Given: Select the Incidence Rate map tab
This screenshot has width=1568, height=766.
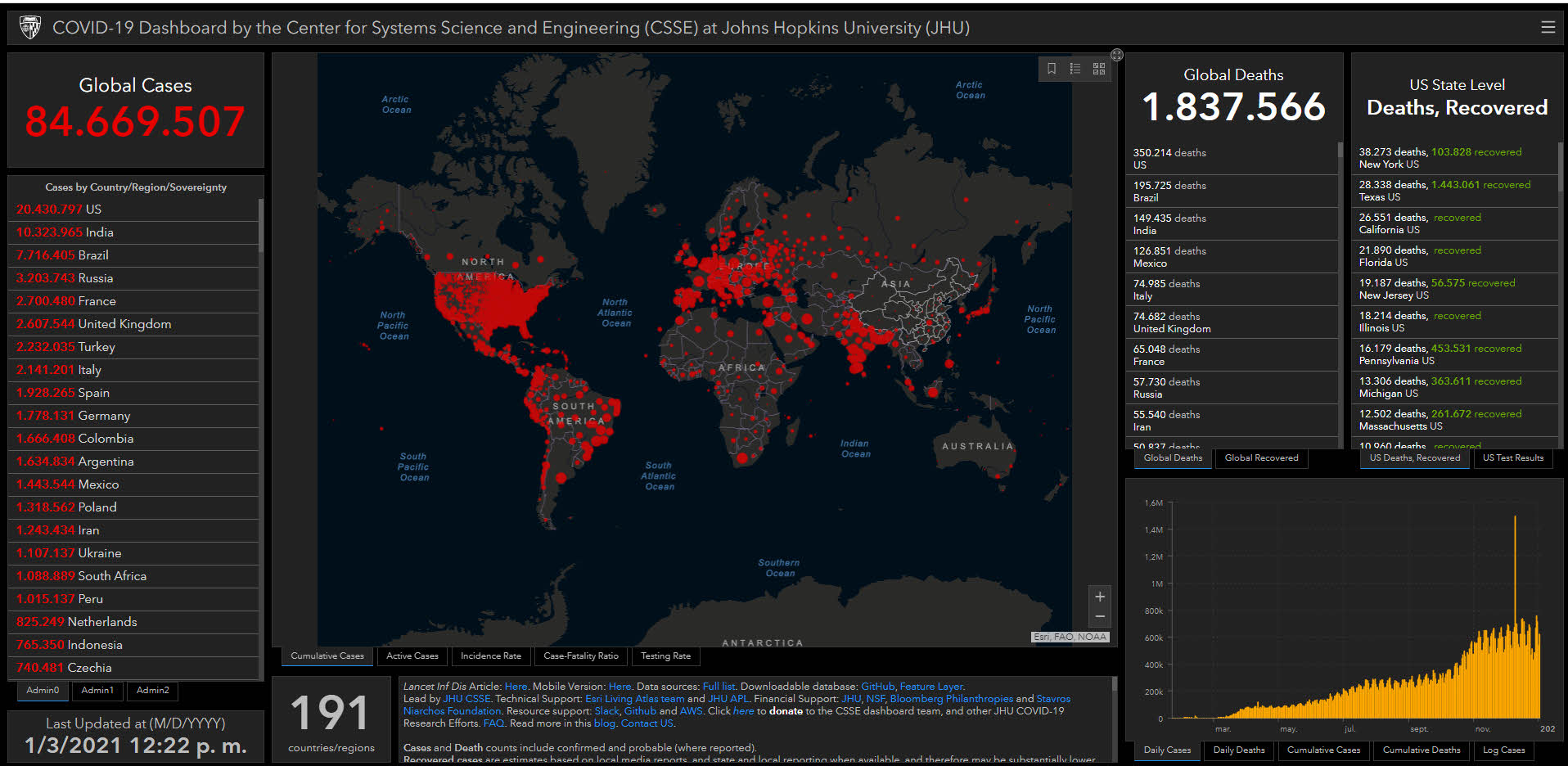Looking at the screenshot, I should [490, 656].
